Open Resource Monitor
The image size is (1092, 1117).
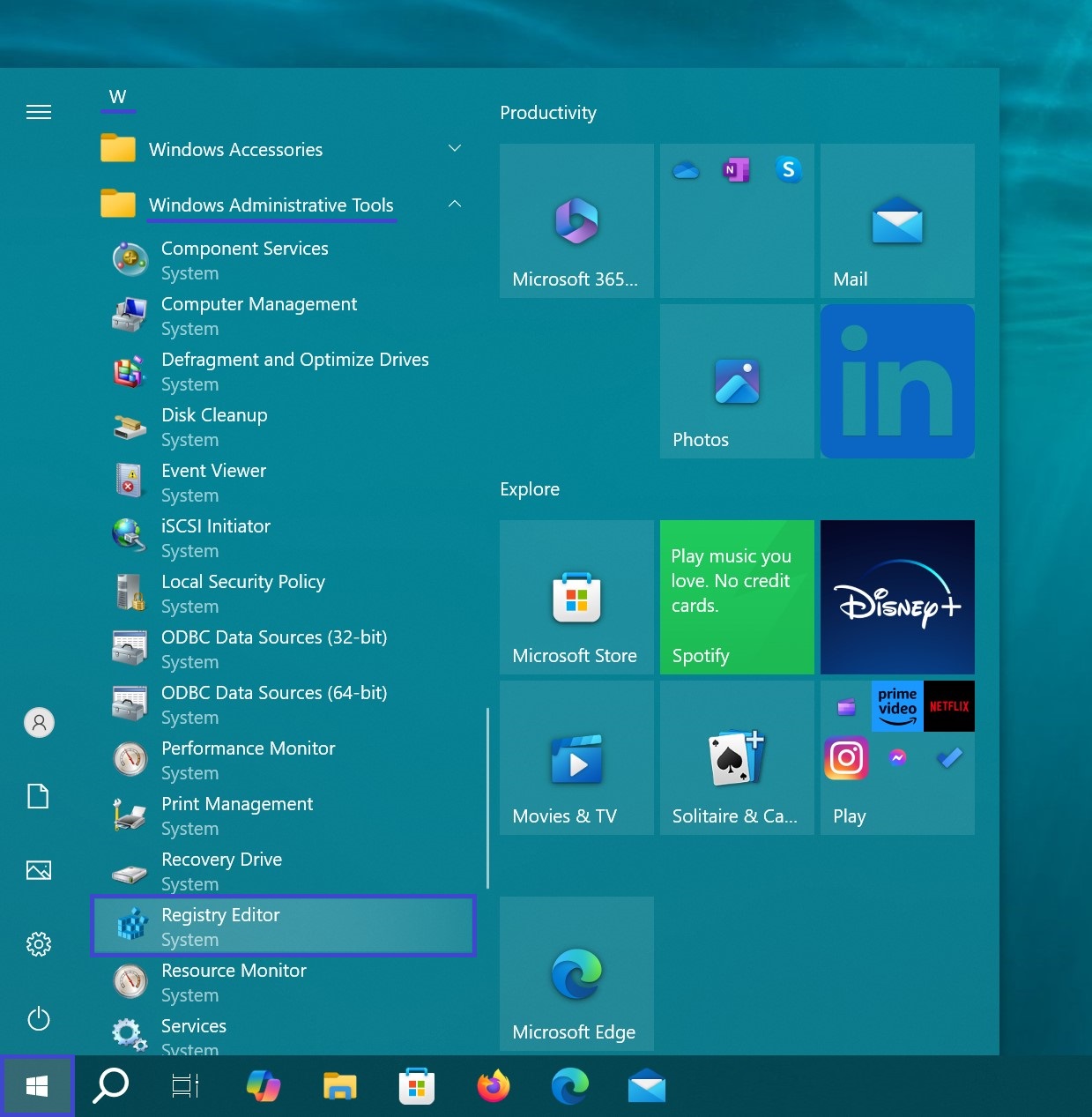283,983
